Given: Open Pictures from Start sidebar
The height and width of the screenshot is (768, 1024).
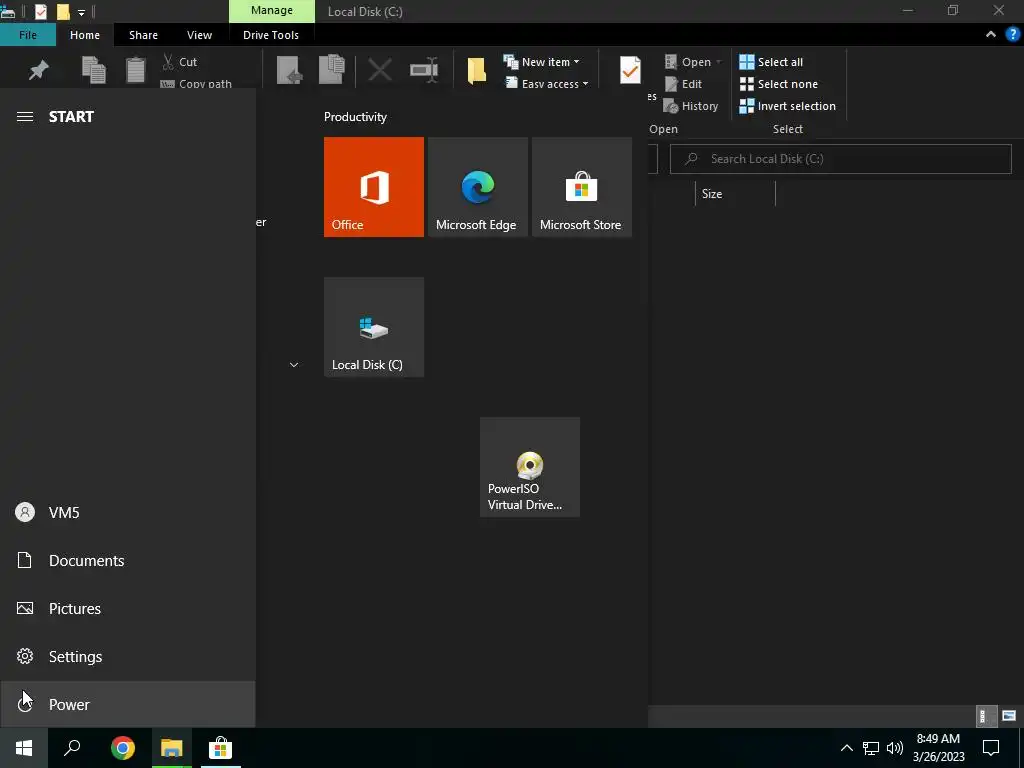Looking at the screenshot, I should 127,609.
